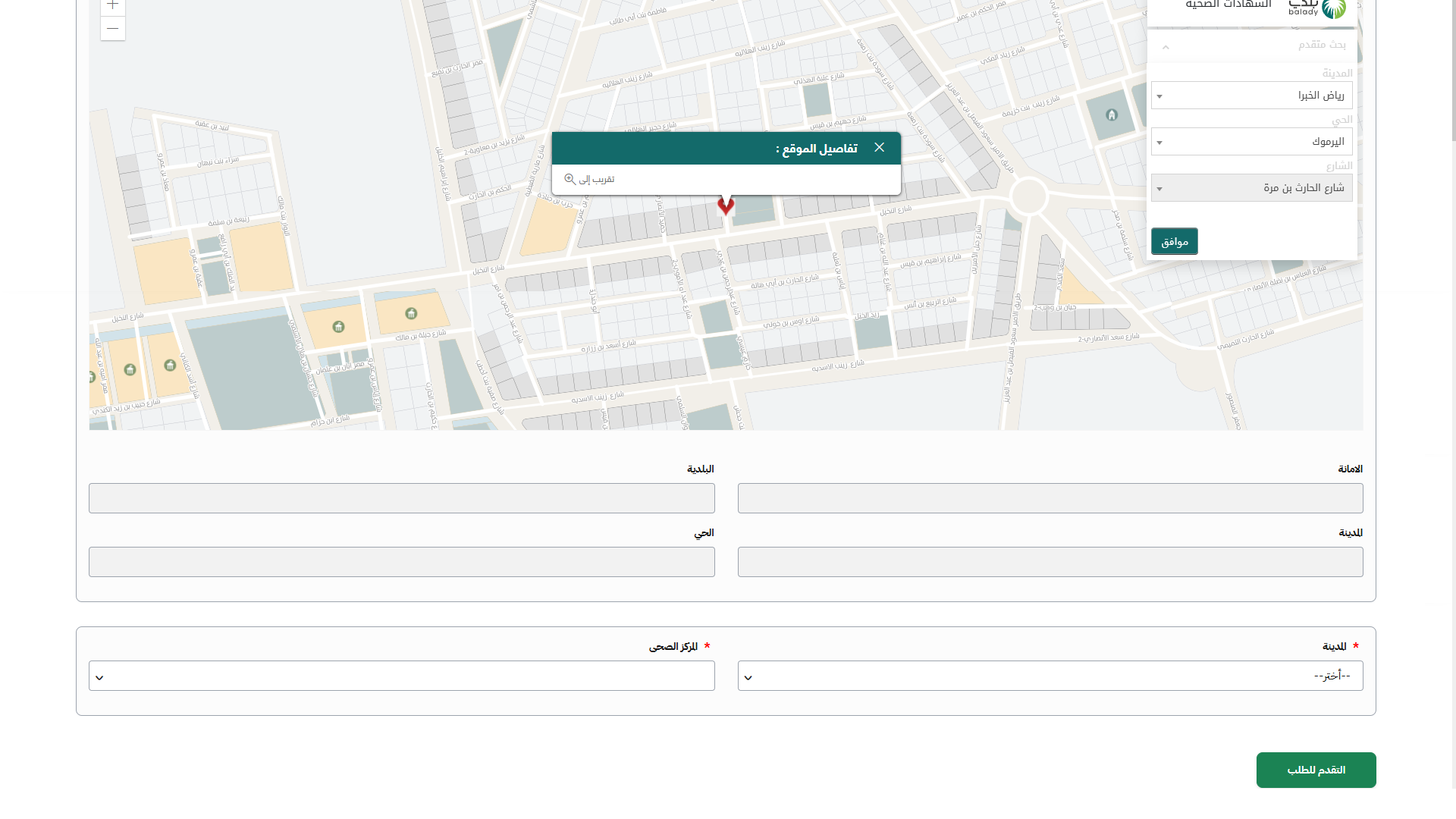Open the required المدينة select with أختر
The width and height of the screenshot is (1456, 819).
[1050, 676]
